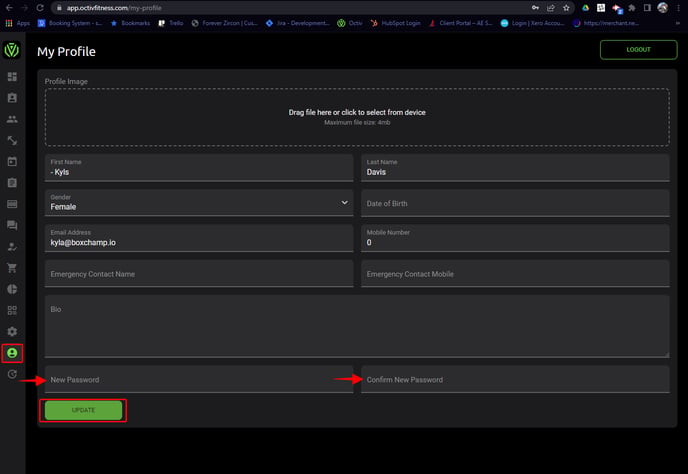Toggle the browser side panel icon

(647, 7)
